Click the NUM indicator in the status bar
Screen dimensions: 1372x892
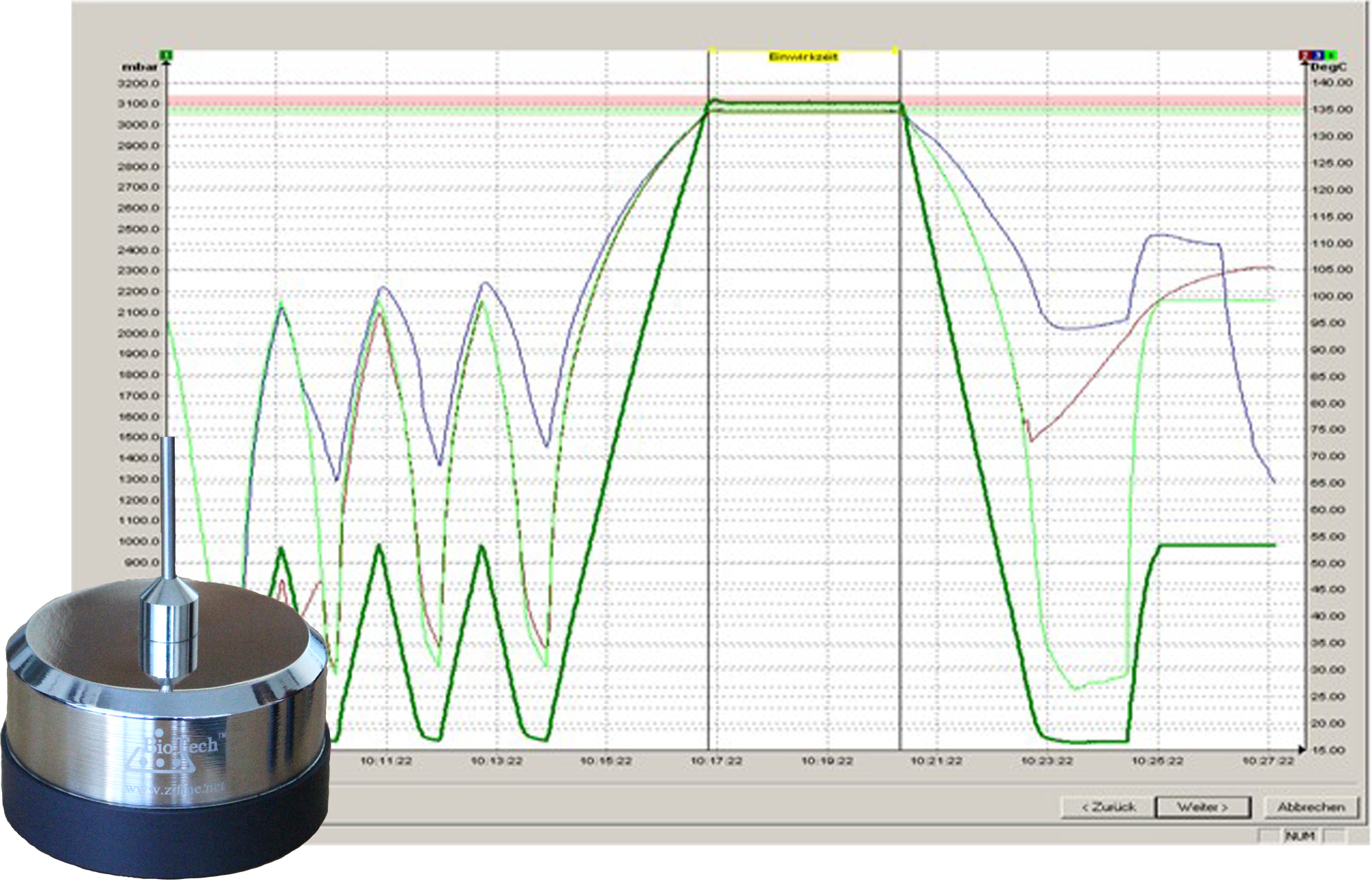pyautogui.click(x=1299, y=836)
